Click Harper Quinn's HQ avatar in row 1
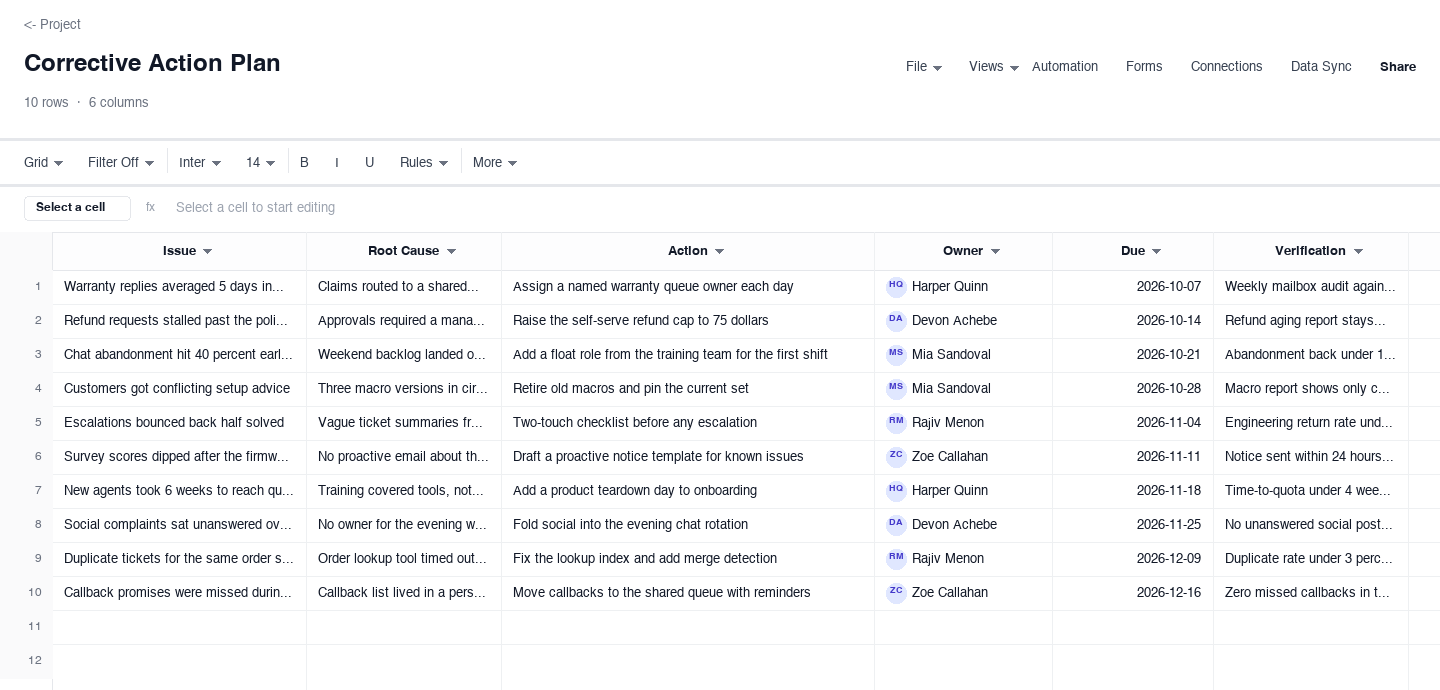The width and height of the screenshot is (1440, 690). pyautogui.click(x=896, y=287)
